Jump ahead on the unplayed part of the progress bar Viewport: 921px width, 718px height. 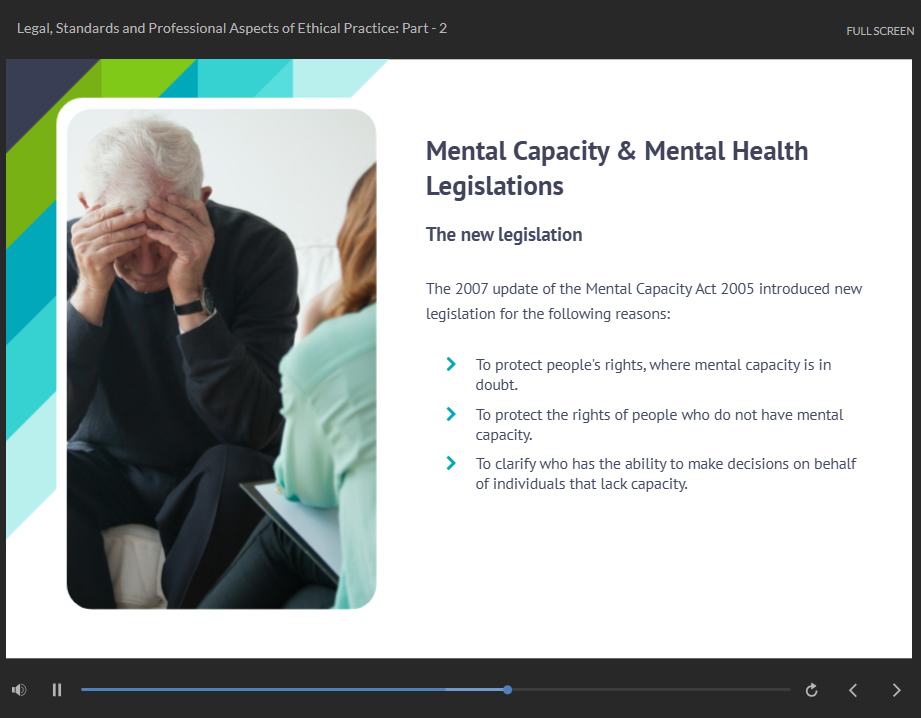(650, 690)
